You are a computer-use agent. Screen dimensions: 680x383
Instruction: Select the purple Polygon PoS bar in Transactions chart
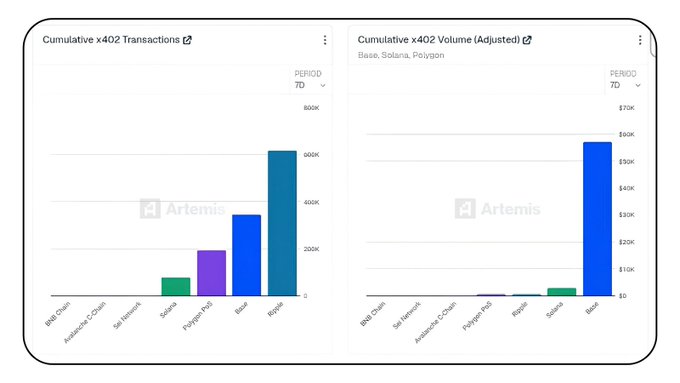click(212, 273)
